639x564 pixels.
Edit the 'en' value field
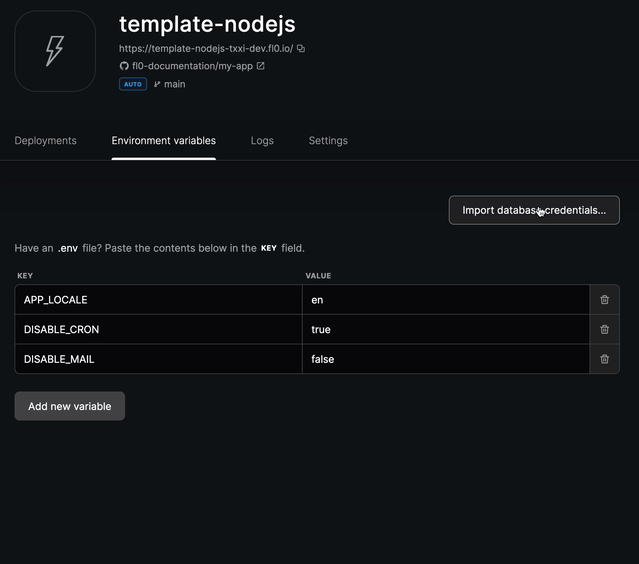(446, 300)
